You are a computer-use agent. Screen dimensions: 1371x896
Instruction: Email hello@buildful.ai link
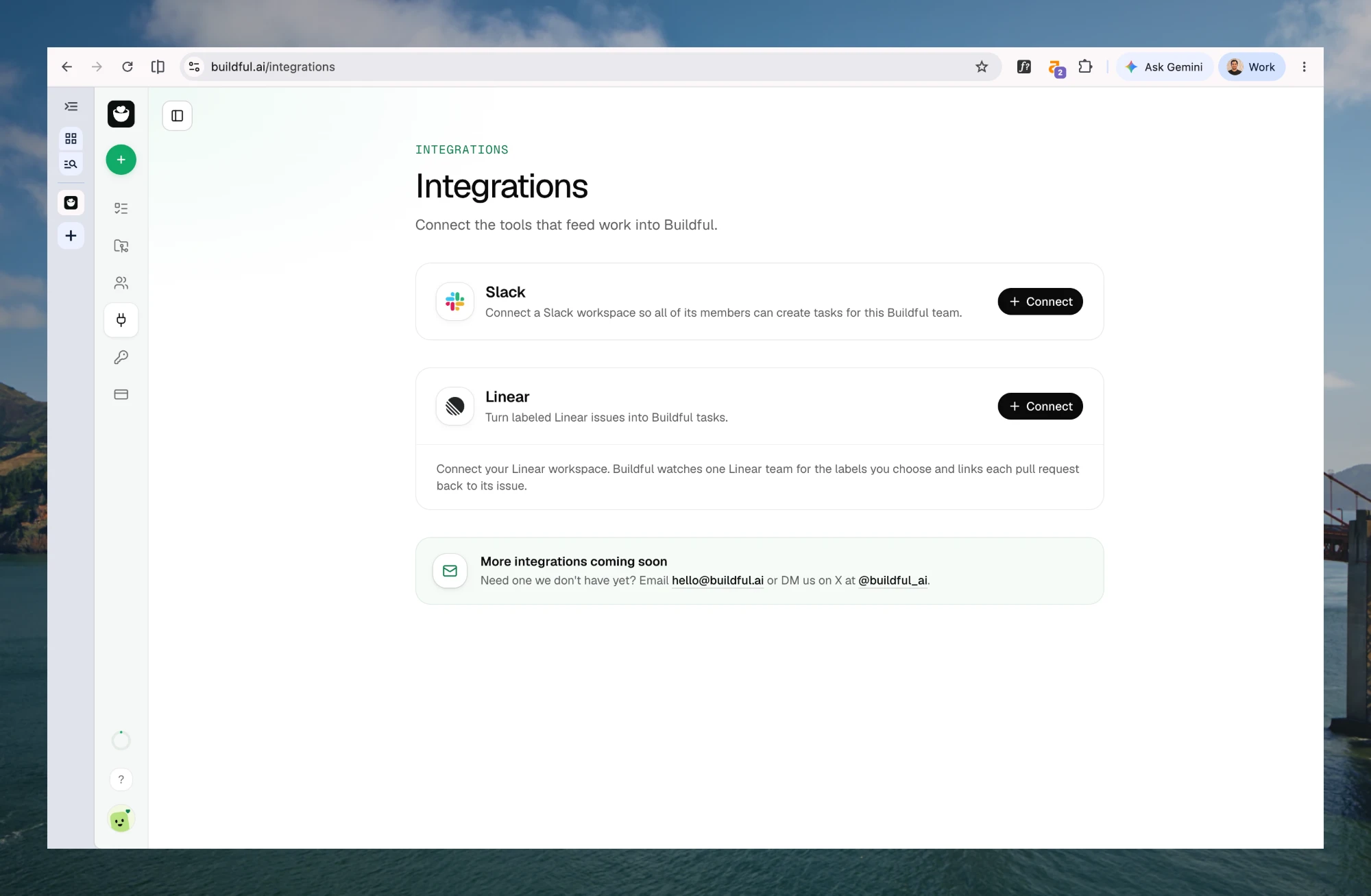[x=718, y=581]
